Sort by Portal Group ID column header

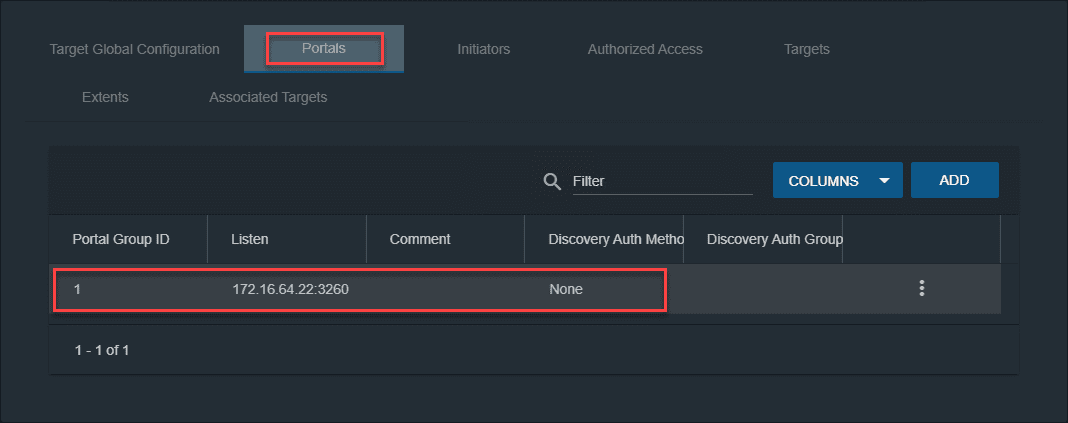click(x=121, y=239)
